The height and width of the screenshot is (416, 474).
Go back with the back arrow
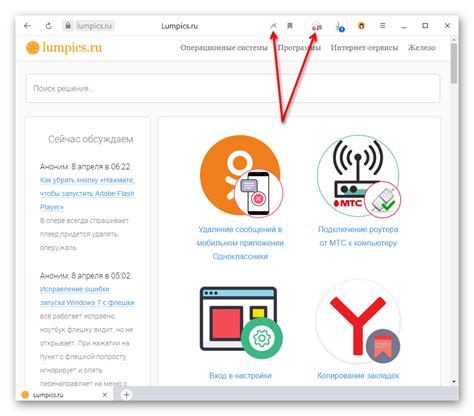point(28,26)
